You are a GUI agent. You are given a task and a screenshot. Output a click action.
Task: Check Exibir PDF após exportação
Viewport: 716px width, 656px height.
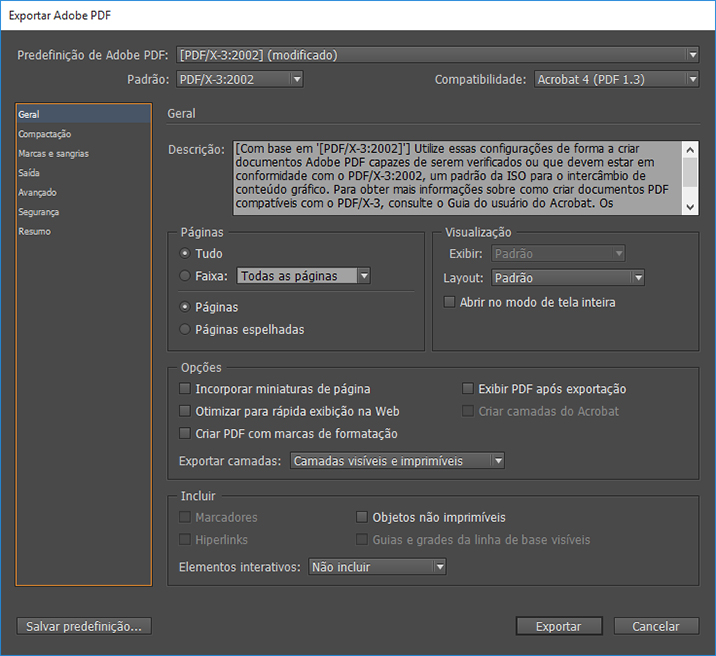(x=468, y=389)
